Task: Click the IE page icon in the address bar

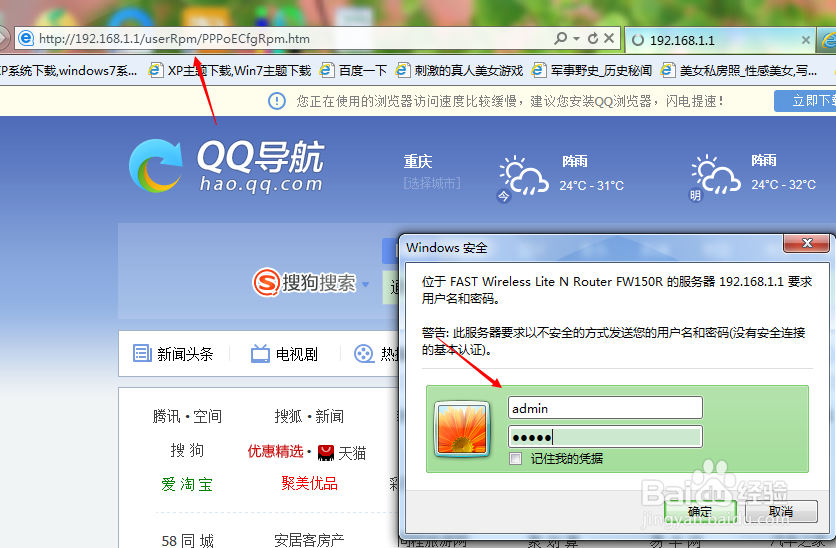Action: (x=26, y=38)
